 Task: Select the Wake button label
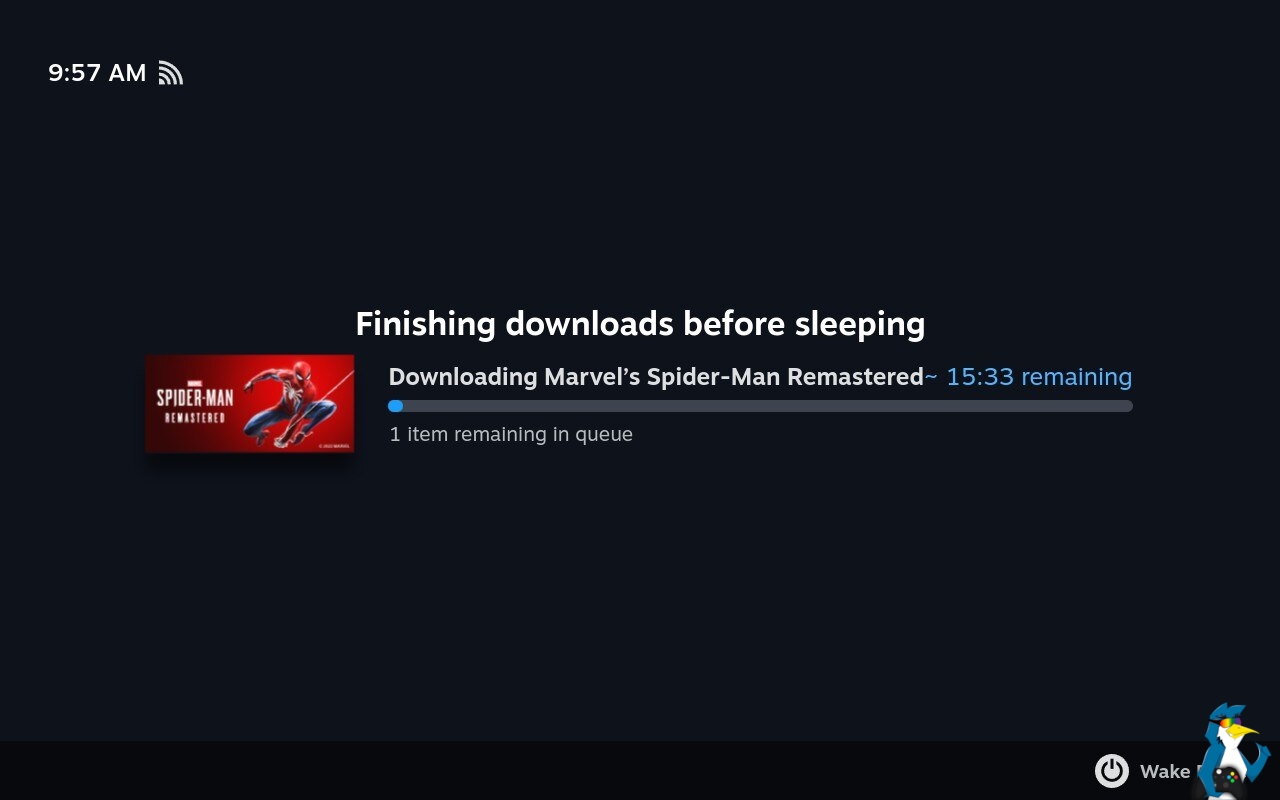click(1165, 771)
